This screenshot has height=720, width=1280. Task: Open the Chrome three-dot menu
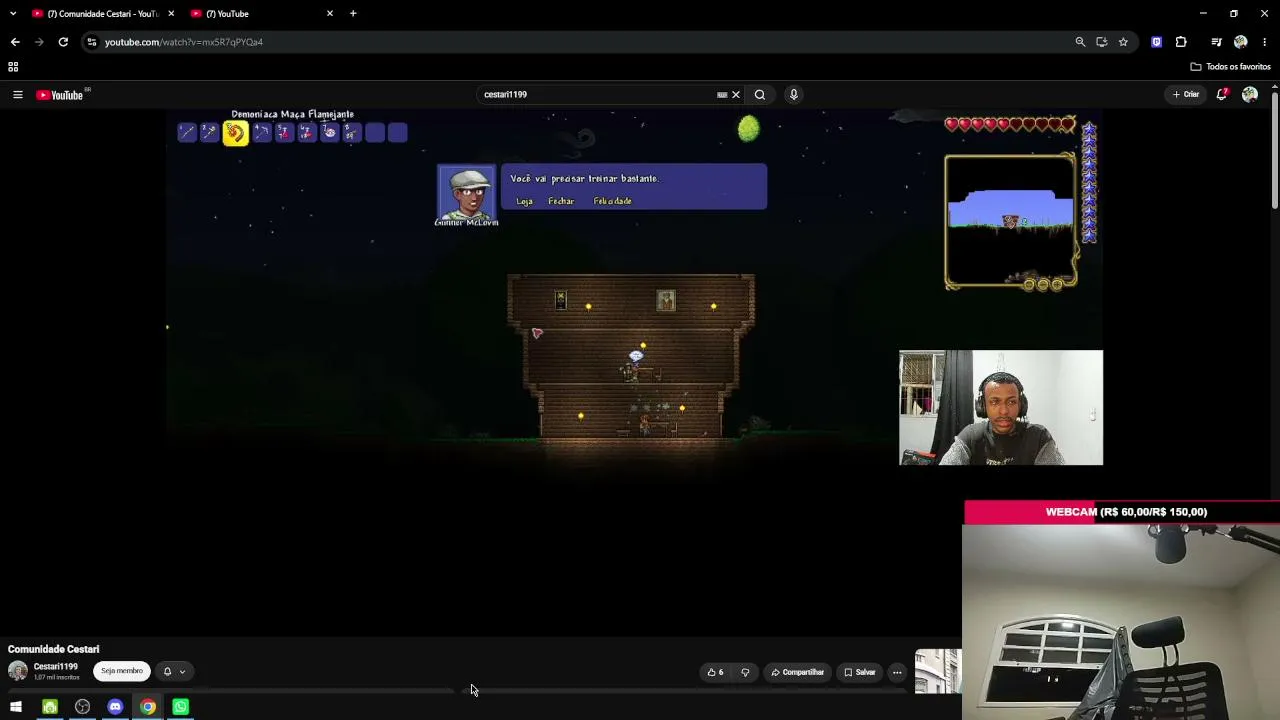pyautogui.click(x=1265, y=42)
